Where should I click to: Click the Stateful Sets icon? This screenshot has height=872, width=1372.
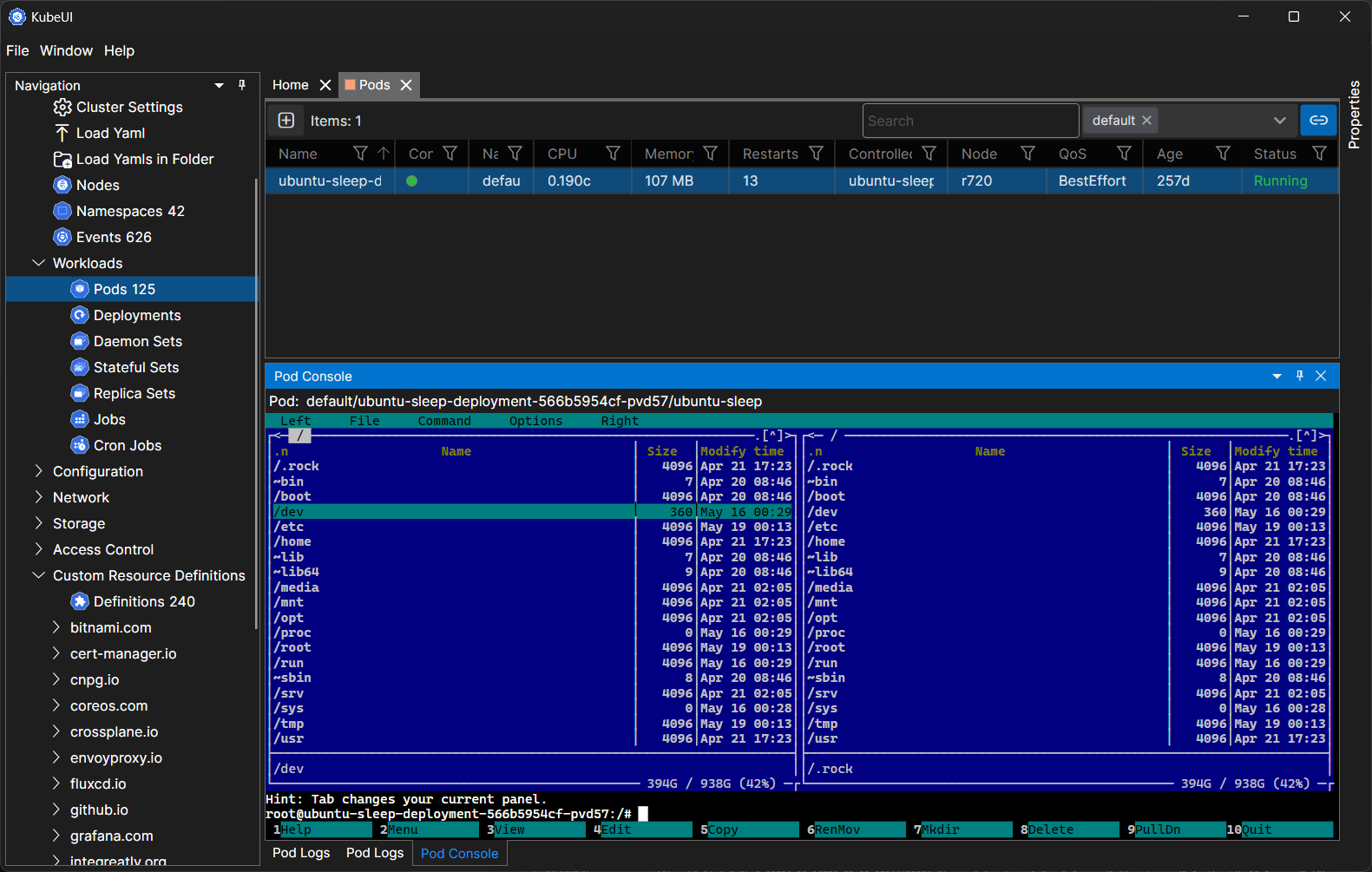pyautogui.click(x=80, y=367)
